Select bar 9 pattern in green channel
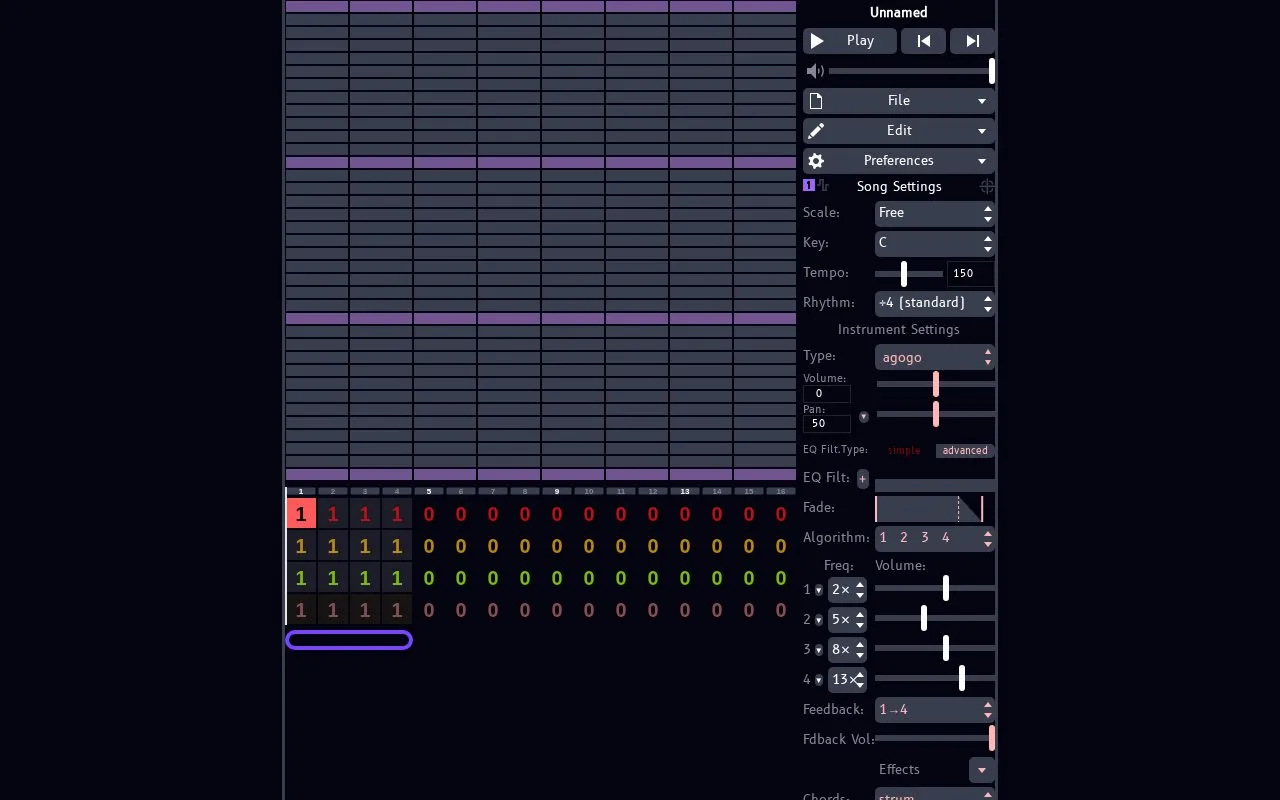 point(557,578)
